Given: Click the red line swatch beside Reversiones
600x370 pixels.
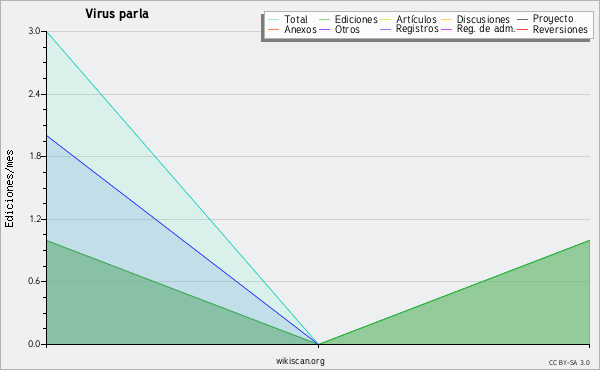Looking at the screenshot, I should click(x=523, y=30).
